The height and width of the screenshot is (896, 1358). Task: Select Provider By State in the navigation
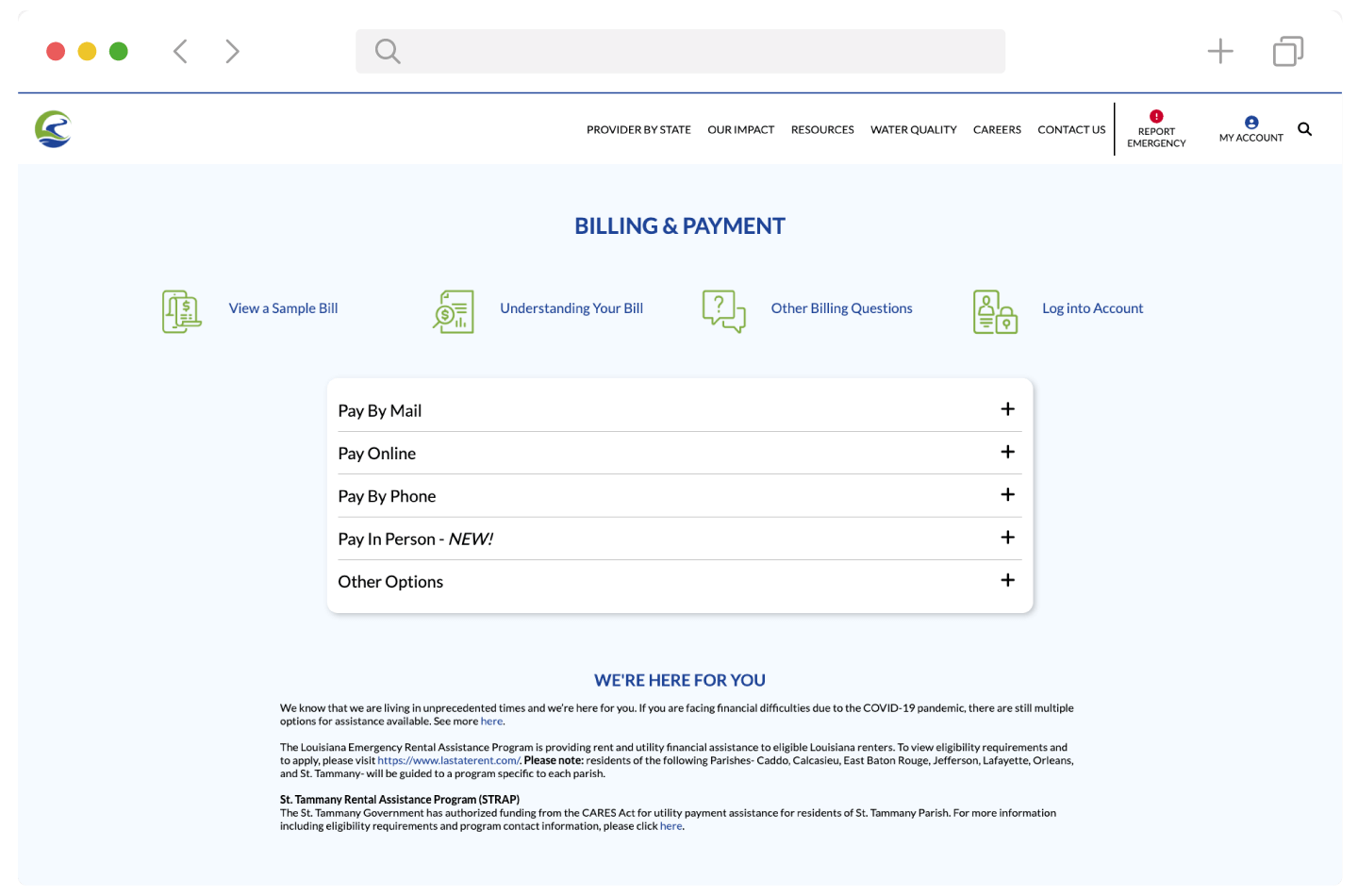point(638,129)
